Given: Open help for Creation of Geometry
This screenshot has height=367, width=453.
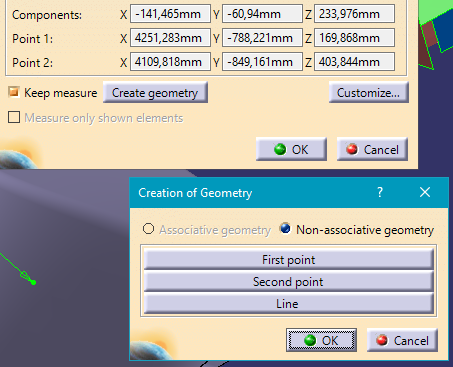Looking at the screenshot, I should pos(380,192).
